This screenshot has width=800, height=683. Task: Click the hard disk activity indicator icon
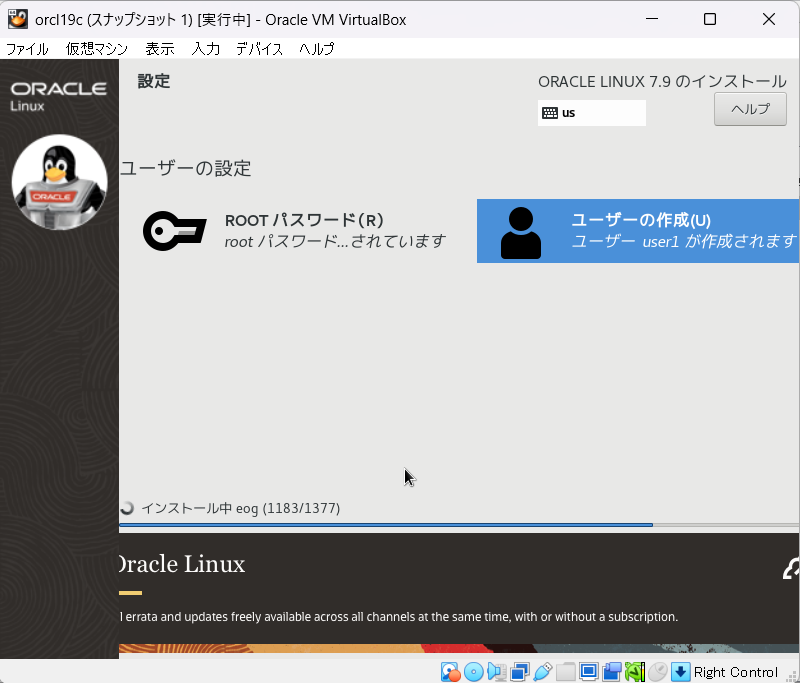[451, 672]
